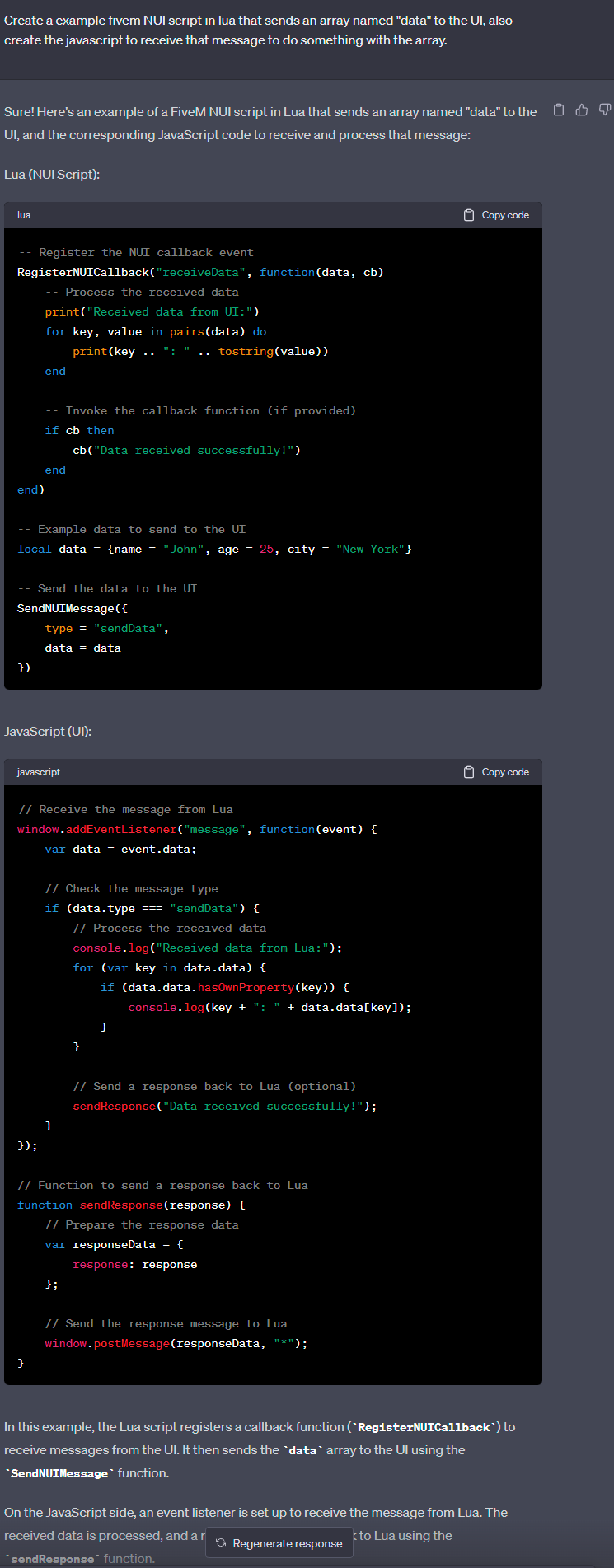This screenshot has width=614, height=1568.
Task: Copy code of the javascript block
Action: pos(496,772)
